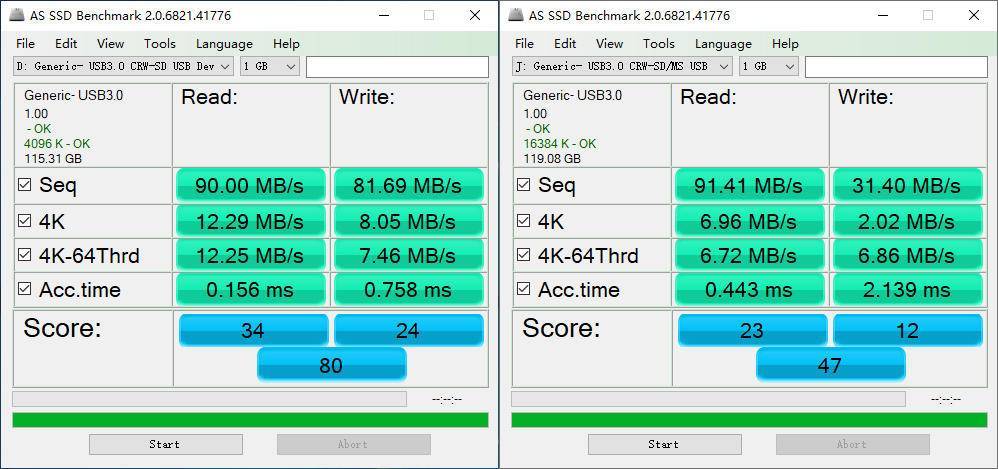998x469 pixels.
Task: Open the Tools menu in left window
Action: (159, 43)
